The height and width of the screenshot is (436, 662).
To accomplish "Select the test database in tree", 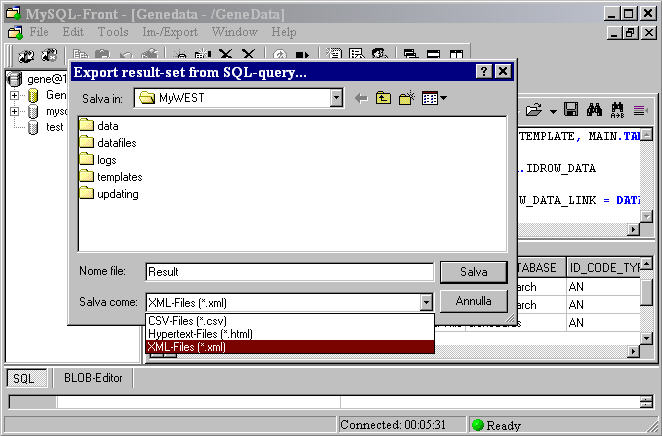I will 54,127.
